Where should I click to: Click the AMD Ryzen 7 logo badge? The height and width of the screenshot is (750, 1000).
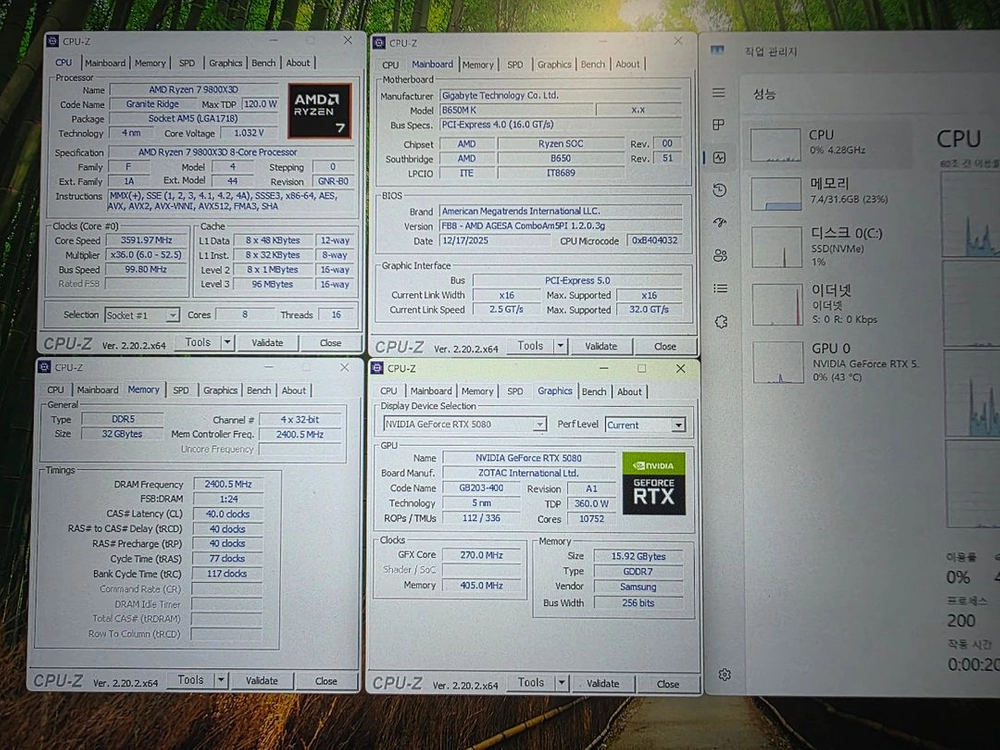[x=320, y=111]
